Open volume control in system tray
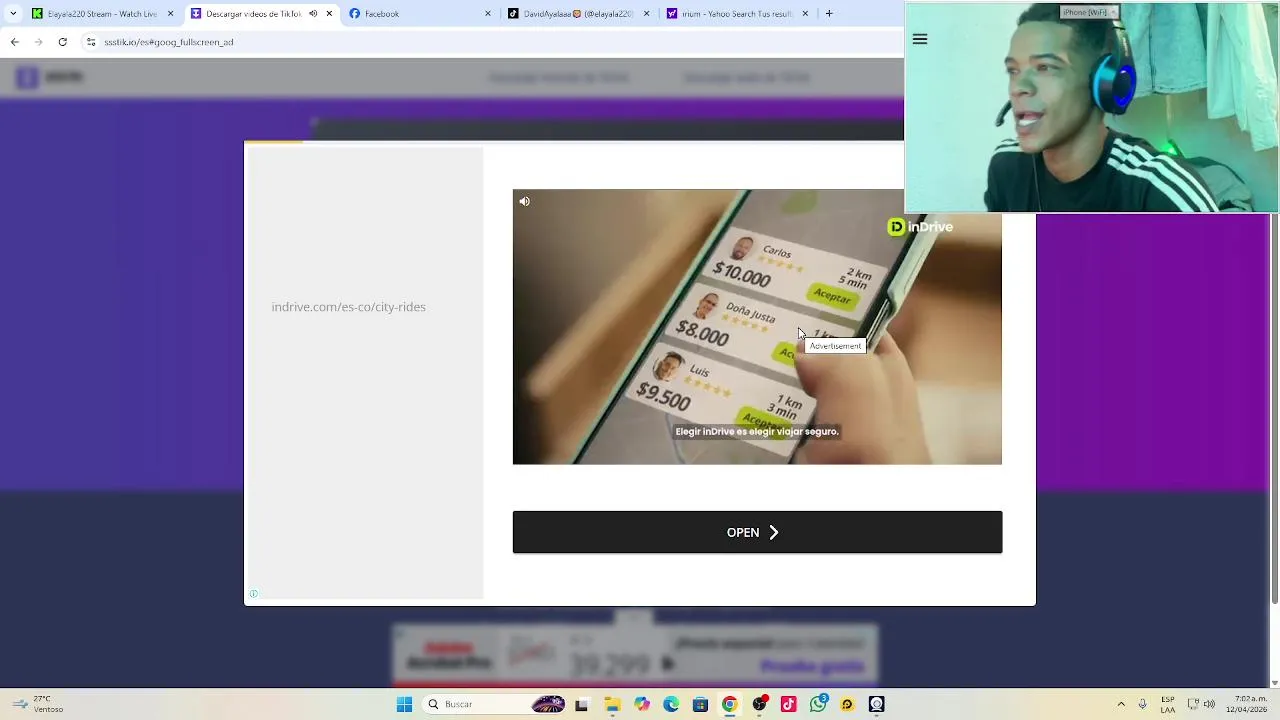Image resolution: width=1280 pixels, height=720 pixels. (1209, 704)
